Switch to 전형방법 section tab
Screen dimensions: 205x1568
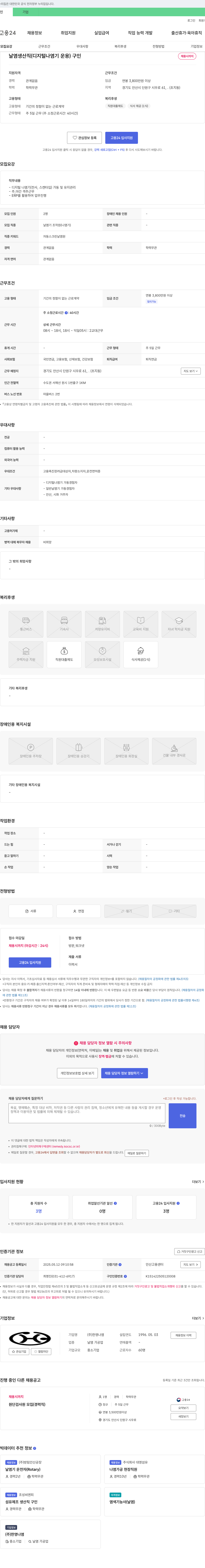point(158,46)
